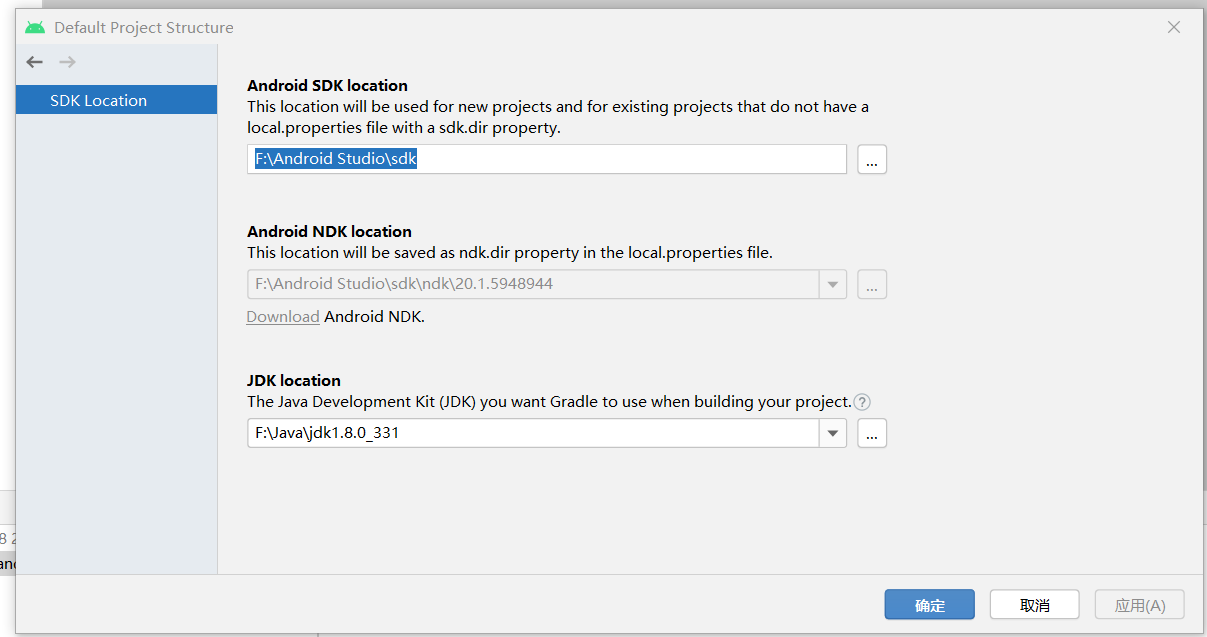
Task: Click the JDK path jdk1.8.0_331 combo box
Action: 532,433
